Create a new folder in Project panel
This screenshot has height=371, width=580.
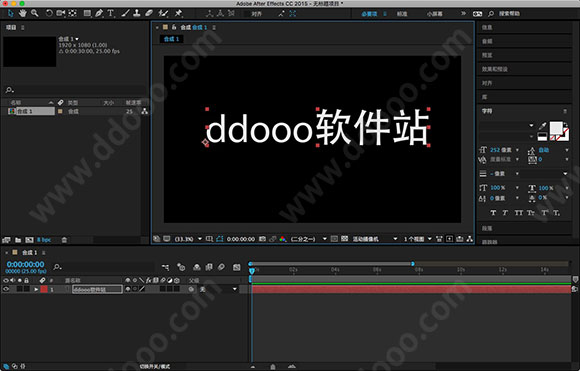(x=18, y=240)
